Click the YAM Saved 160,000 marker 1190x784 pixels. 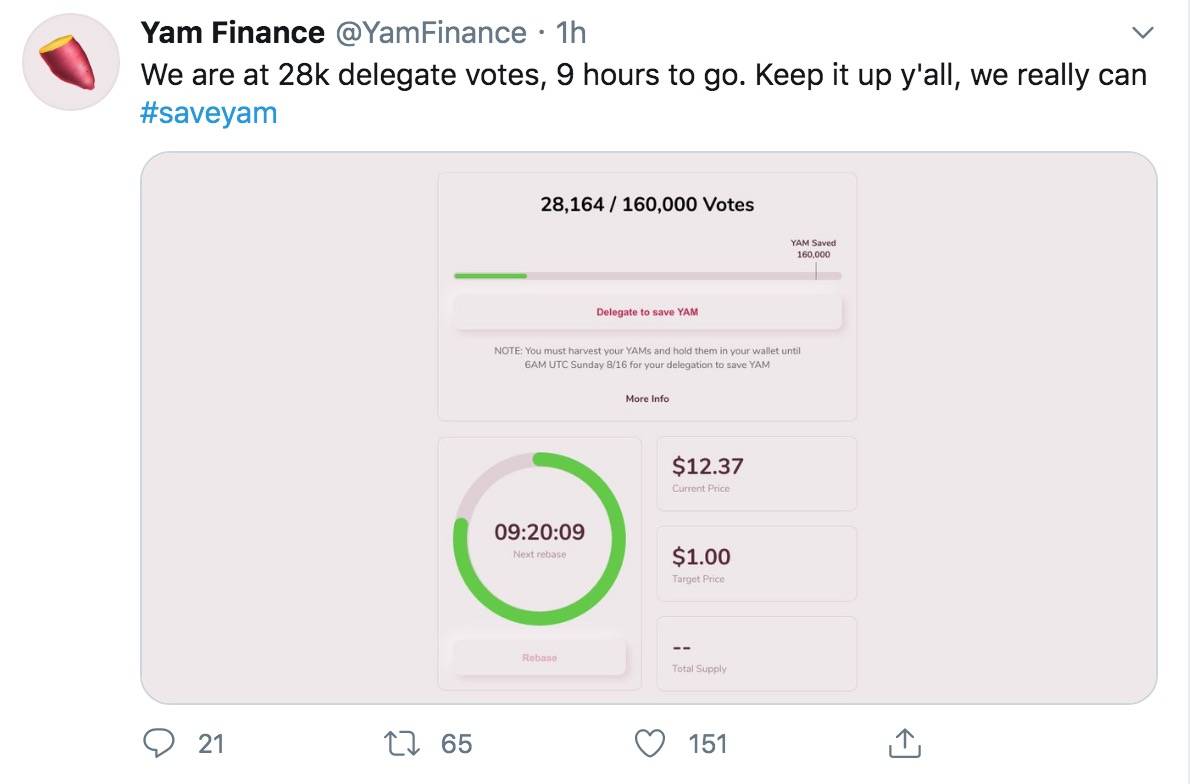(x=814, y=250)
